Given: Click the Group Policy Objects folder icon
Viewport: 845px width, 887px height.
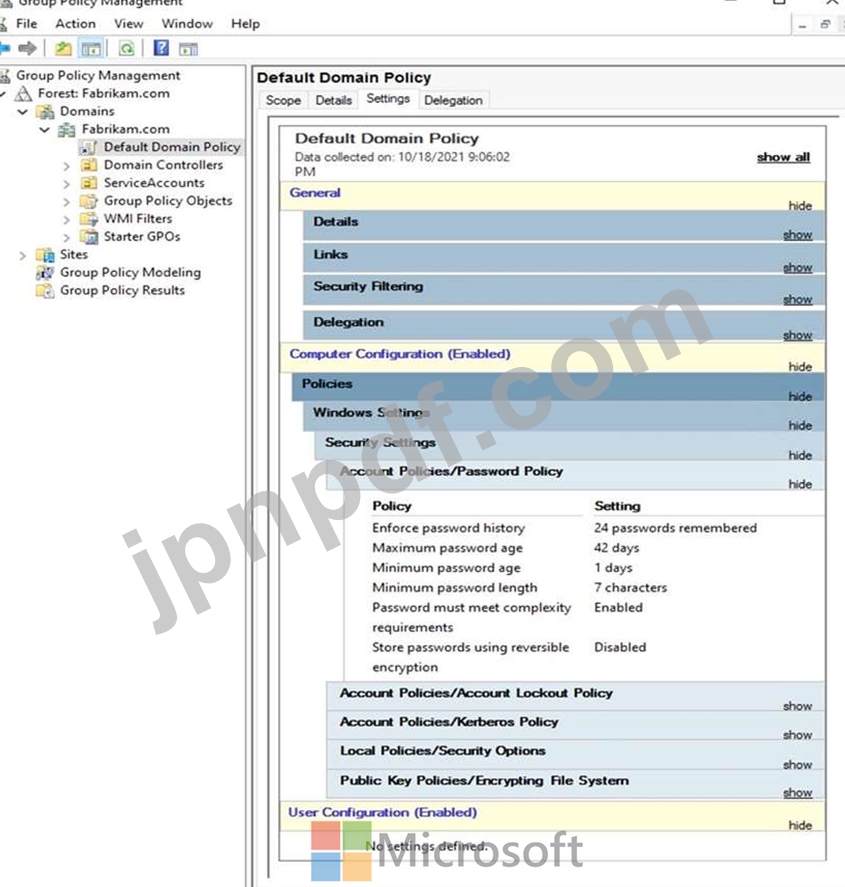Looking at the screenshot, I should point(88,201).
